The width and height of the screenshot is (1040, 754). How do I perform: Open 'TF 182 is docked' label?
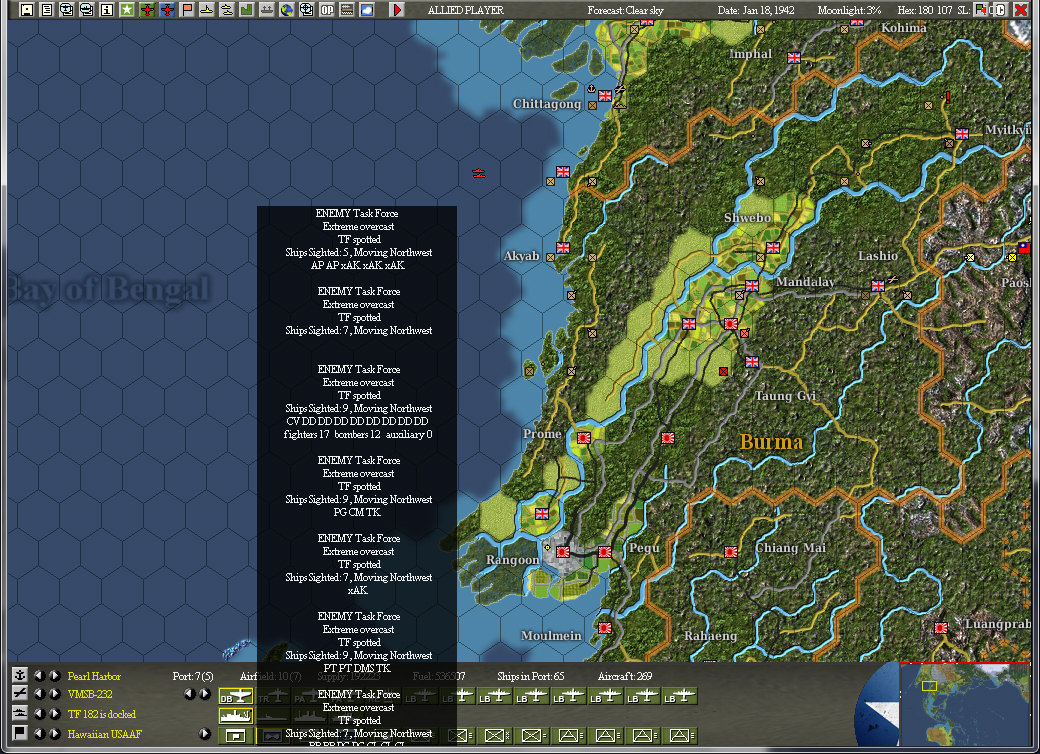pos(101,714)
